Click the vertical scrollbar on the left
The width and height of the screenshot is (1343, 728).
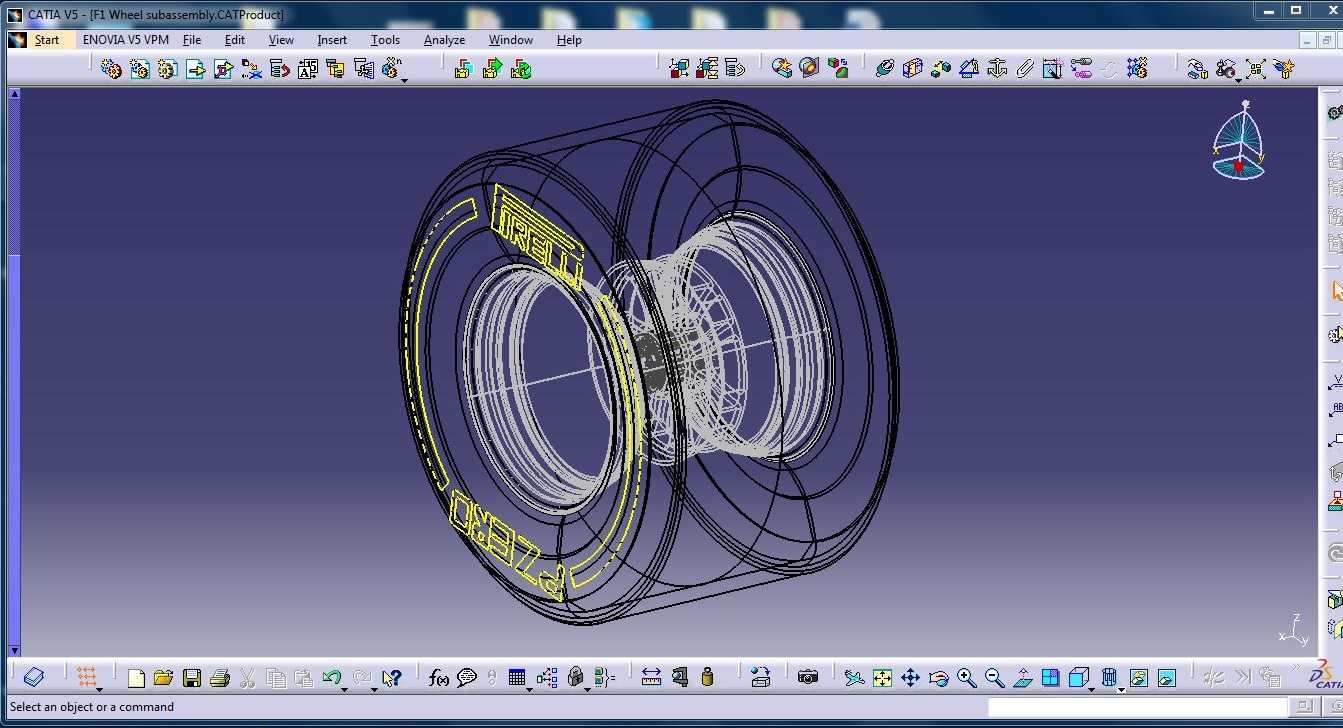point(14,371)
